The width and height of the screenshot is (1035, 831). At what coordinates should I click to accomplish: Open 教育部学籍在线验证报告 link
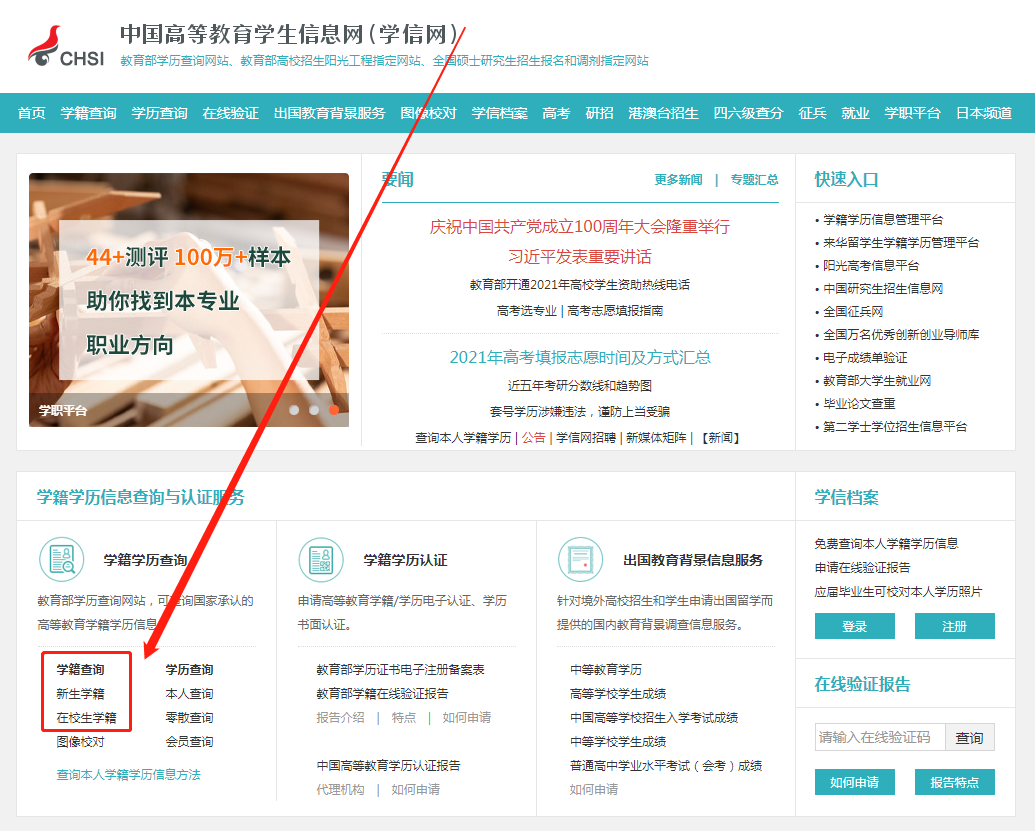[383, 694]
